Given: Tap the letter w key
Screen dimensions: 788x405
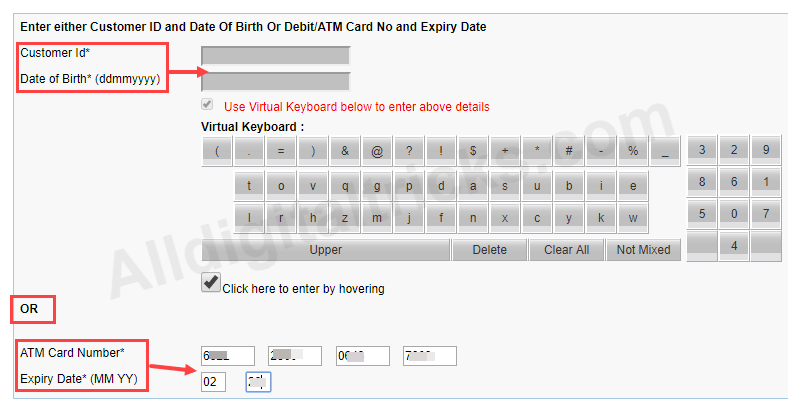Looking at the screenshot, I should (x=633, y=218).
